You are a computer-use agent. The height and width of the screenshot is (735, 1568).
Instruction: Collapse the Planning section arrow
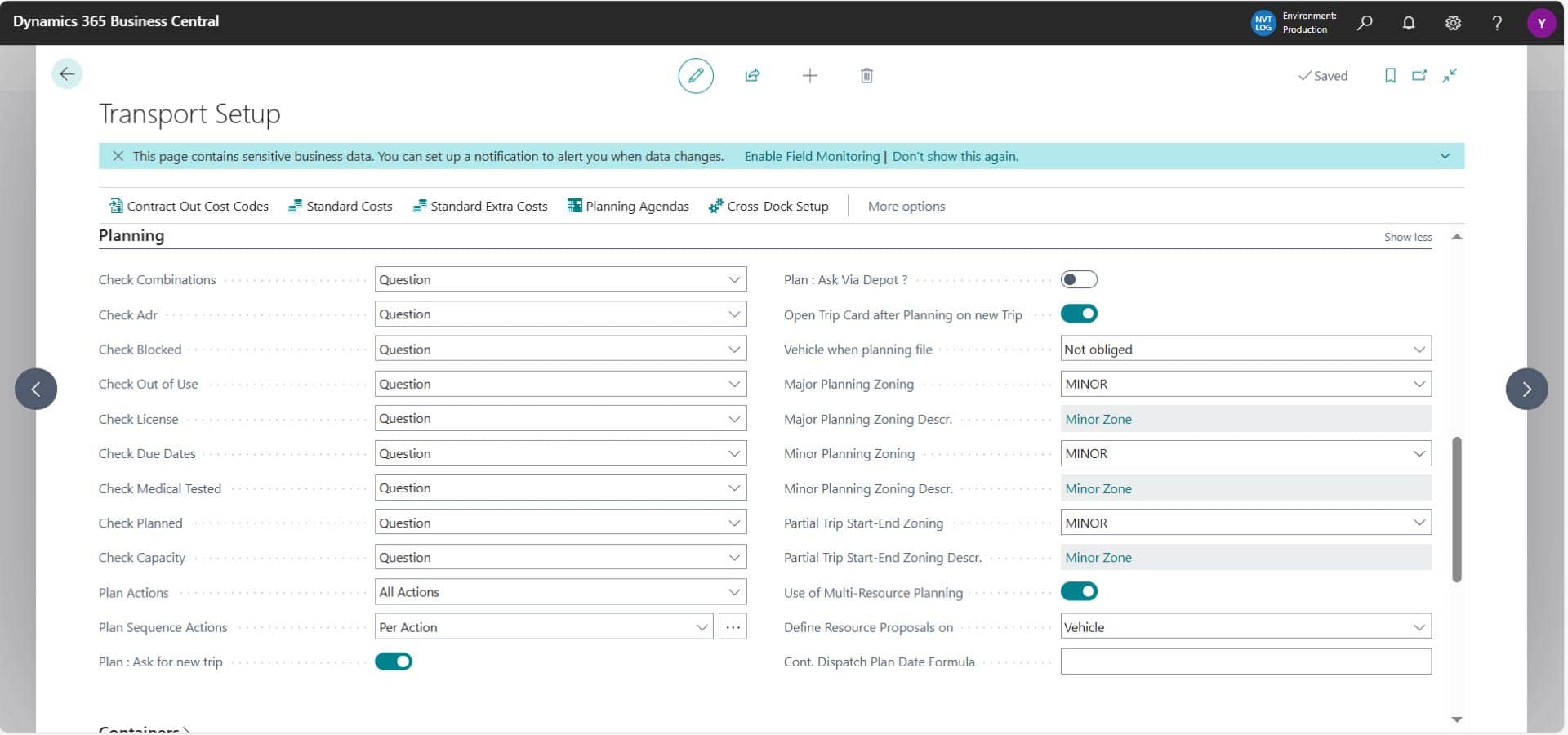point(1456,237)
